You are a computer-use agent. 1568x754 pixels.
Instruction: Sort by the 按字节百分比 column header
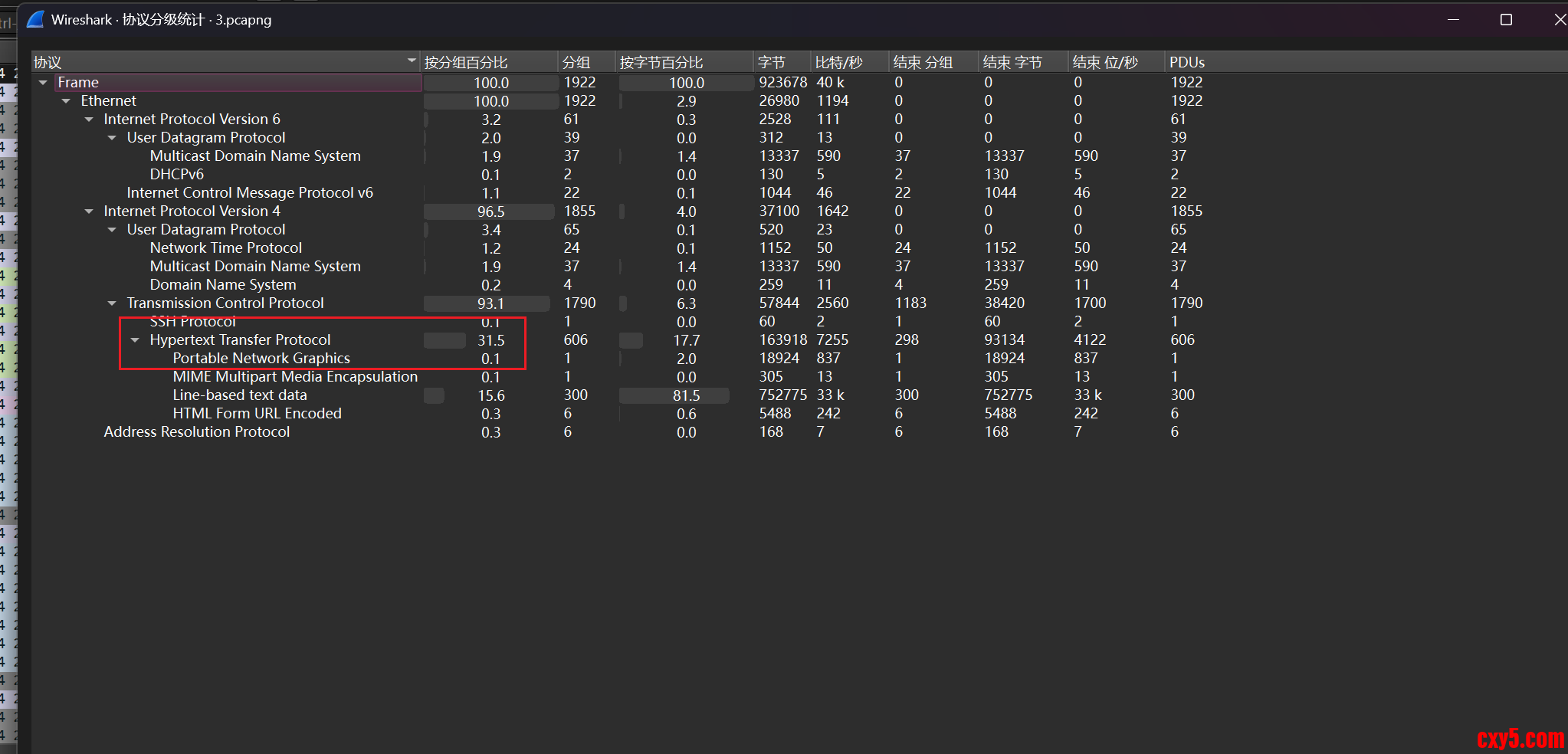[661, 62]
